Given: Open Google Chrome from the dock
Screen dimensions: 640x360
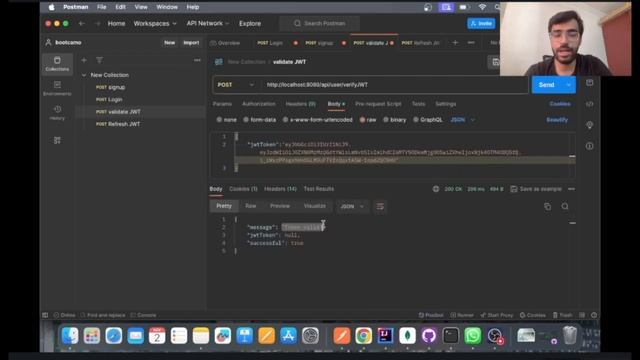Looking at the screenshot, I should point(363,336).
